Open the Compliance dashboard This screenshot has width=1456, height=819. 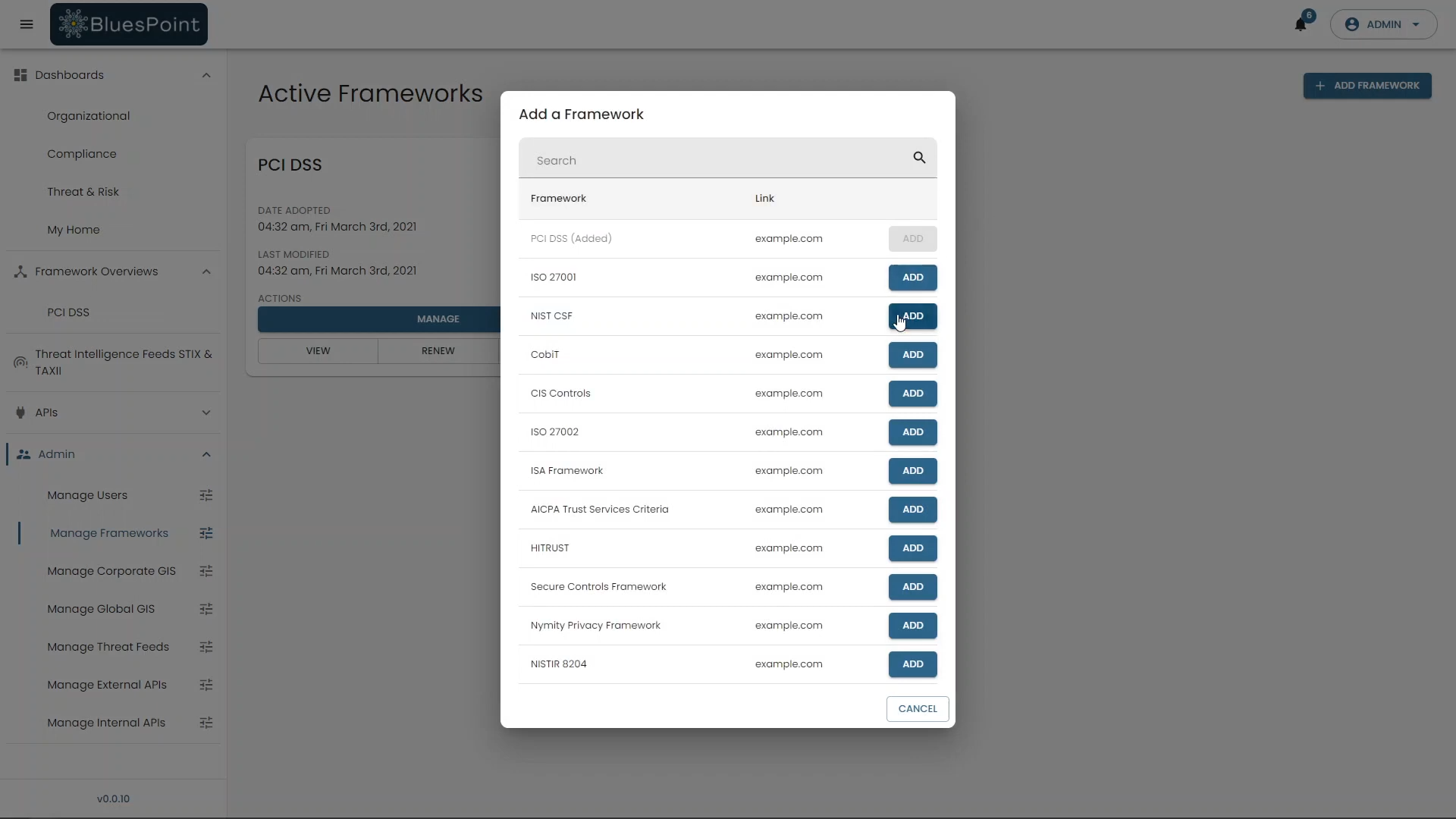(82, 154)
